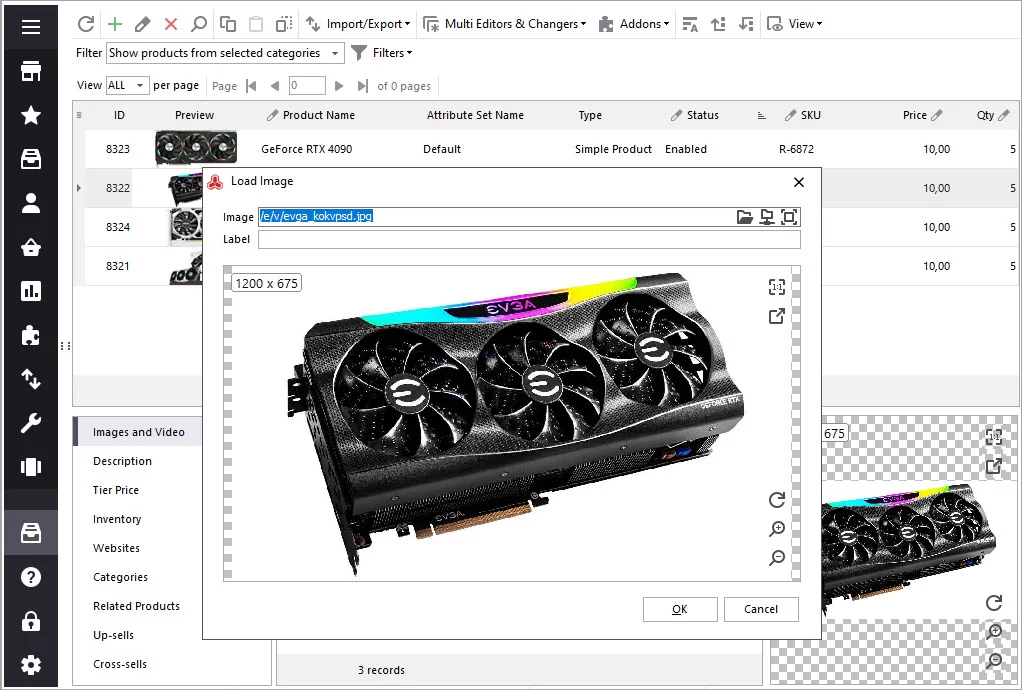Switch to Images and Video tab
The height and width of the screenshot is (690, 1022).
coord(138,432)
